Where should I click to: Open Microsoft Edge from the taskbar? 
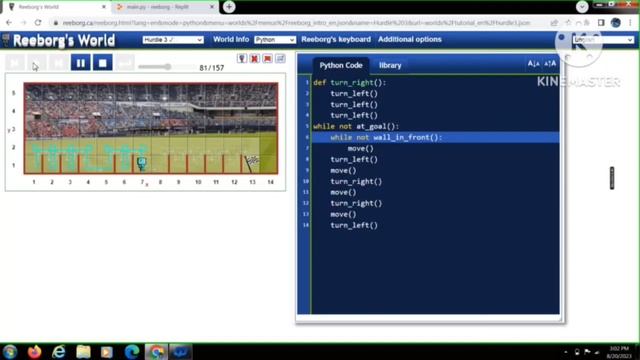pos(132,351)
